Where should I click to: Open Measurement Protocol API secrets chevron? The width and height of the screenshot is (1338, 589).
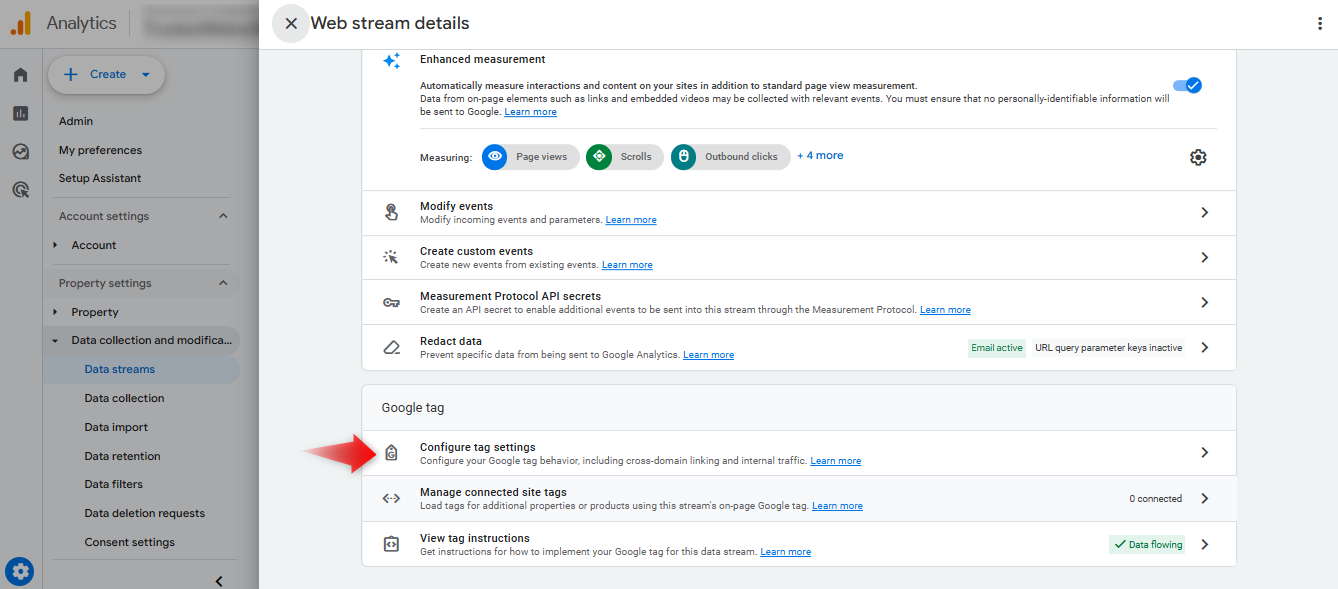[1205, 303]
